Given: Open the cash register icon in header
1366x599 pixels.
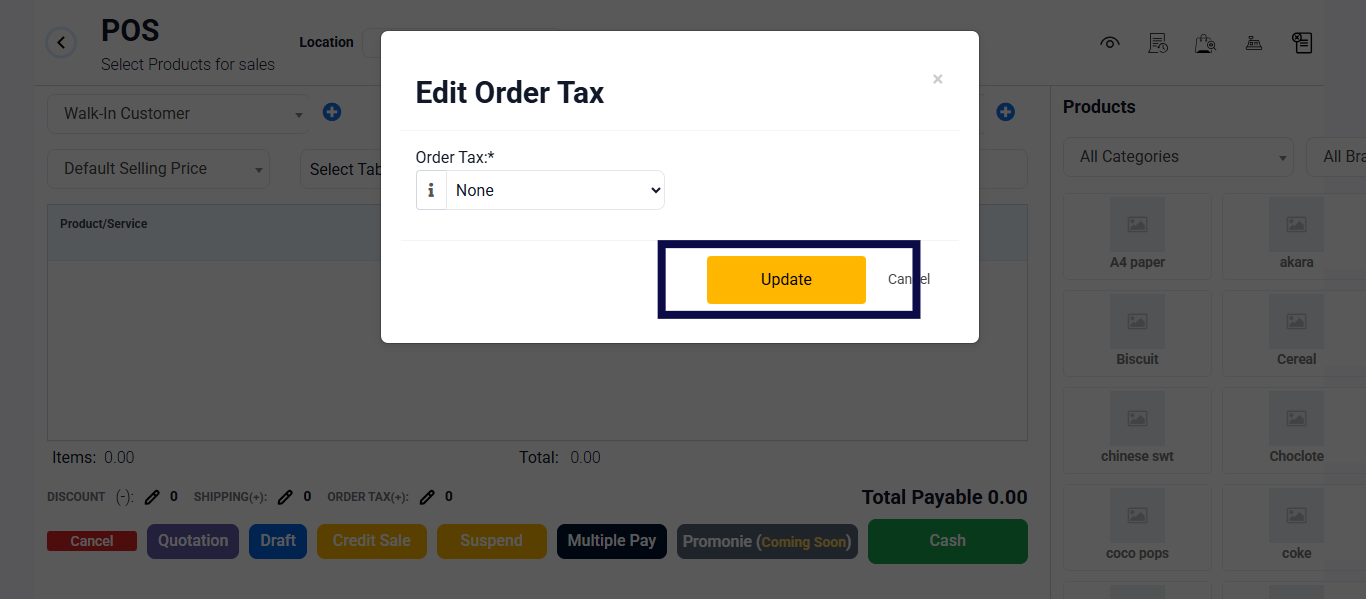Looking at the screenshot, I should (x=1253, y=43).
